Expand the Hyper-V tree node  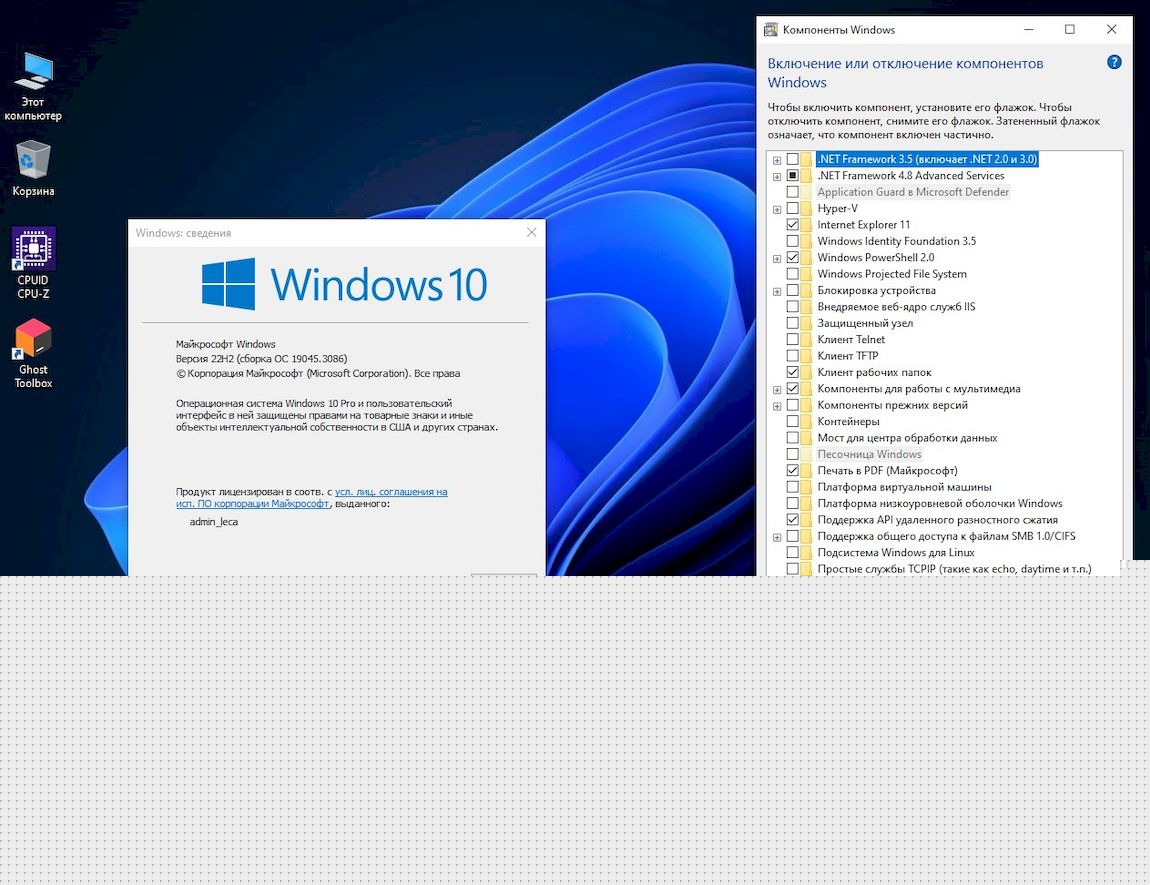pyautogui.click(x=777, y=209)
